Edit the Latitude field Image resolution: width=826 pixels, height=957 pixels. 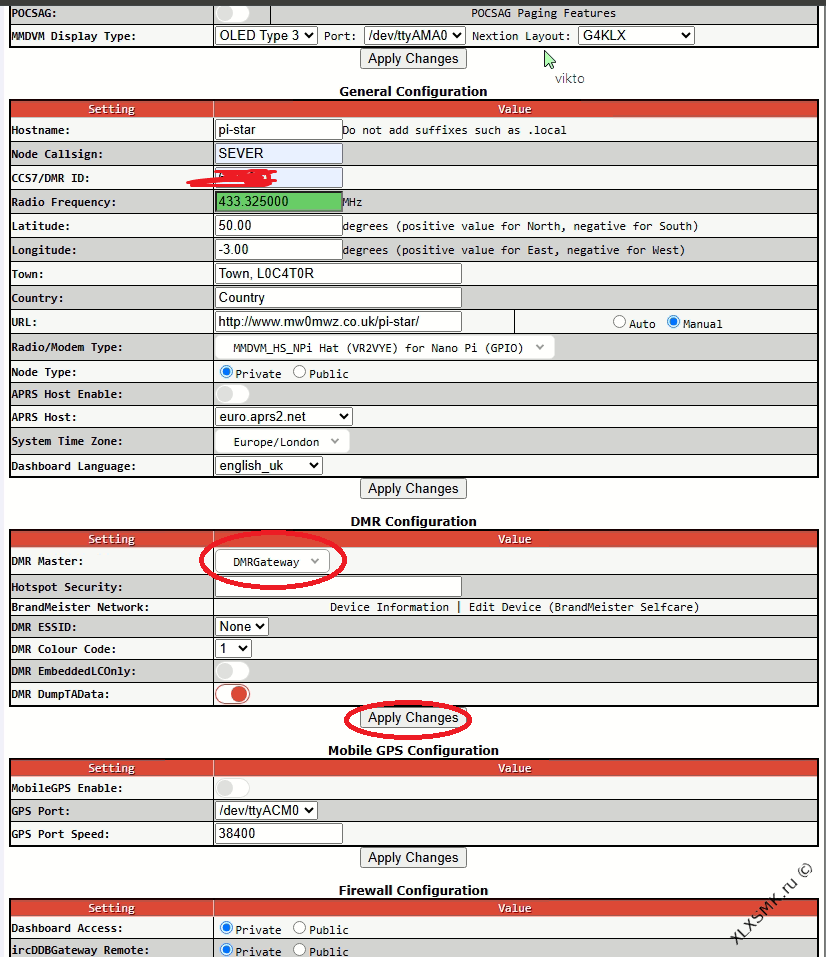point(278,225)
